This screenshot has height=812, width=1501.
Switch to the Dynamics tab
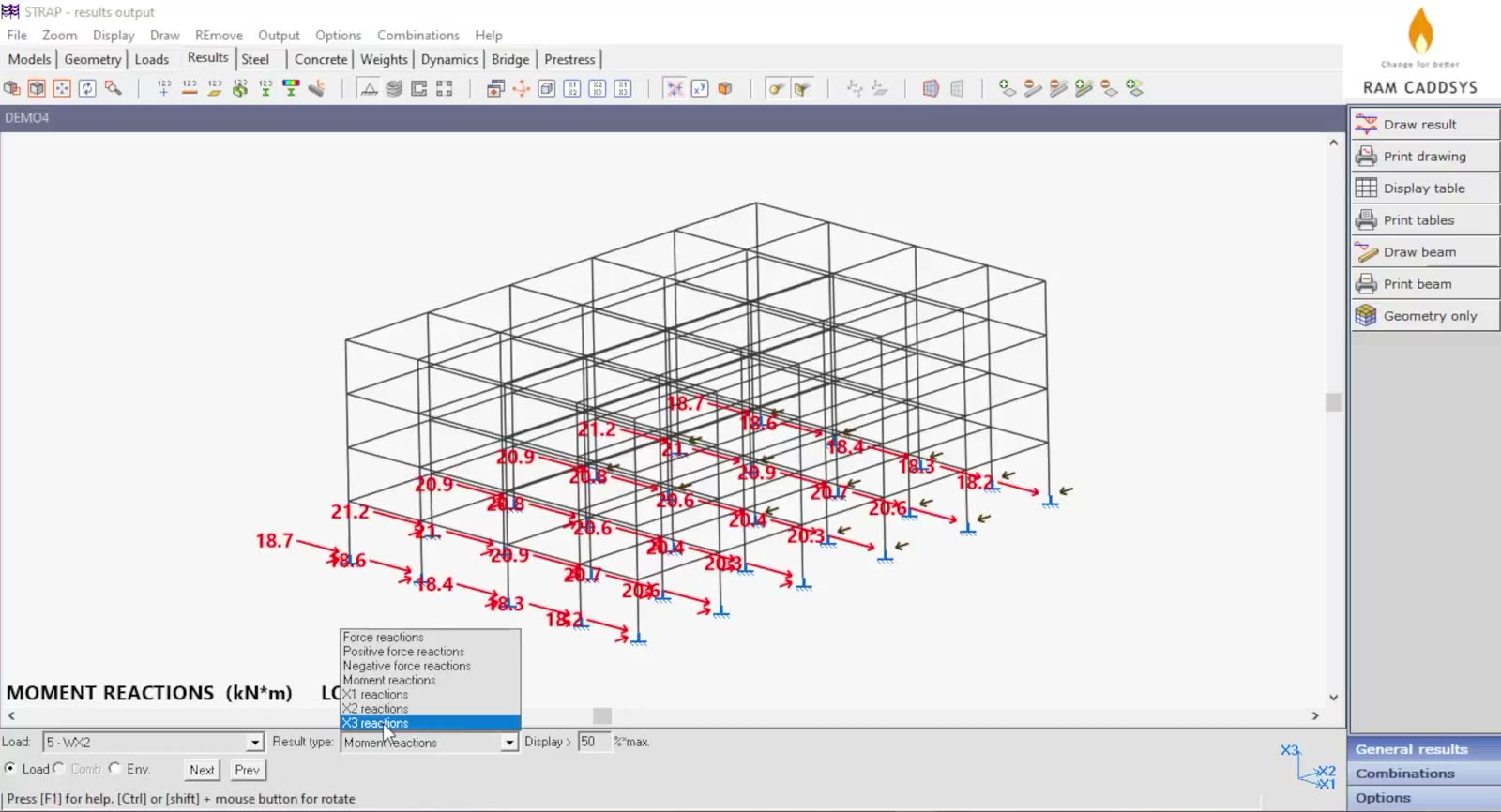(x=449, y=59)
